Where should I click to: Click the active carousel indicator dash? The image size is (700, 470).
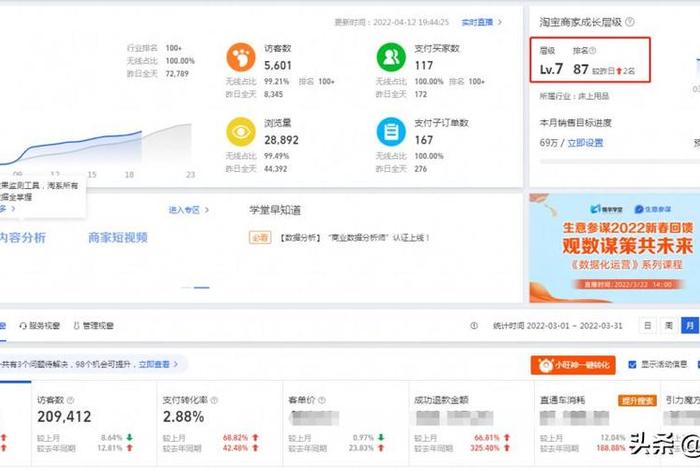[x=202, y=287]
